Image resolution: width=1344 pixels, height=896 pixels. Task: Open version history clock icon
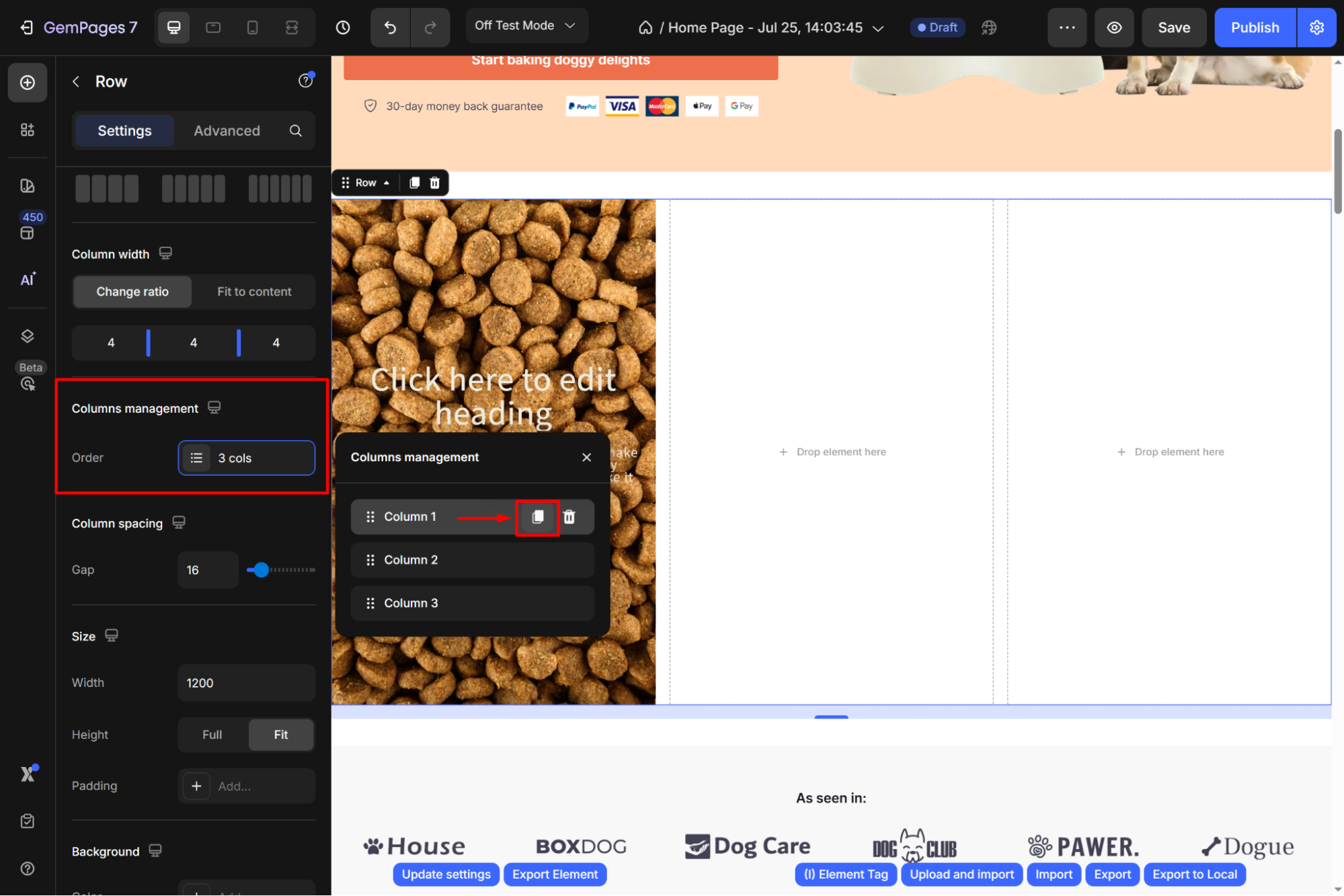(x=343, y=28)
